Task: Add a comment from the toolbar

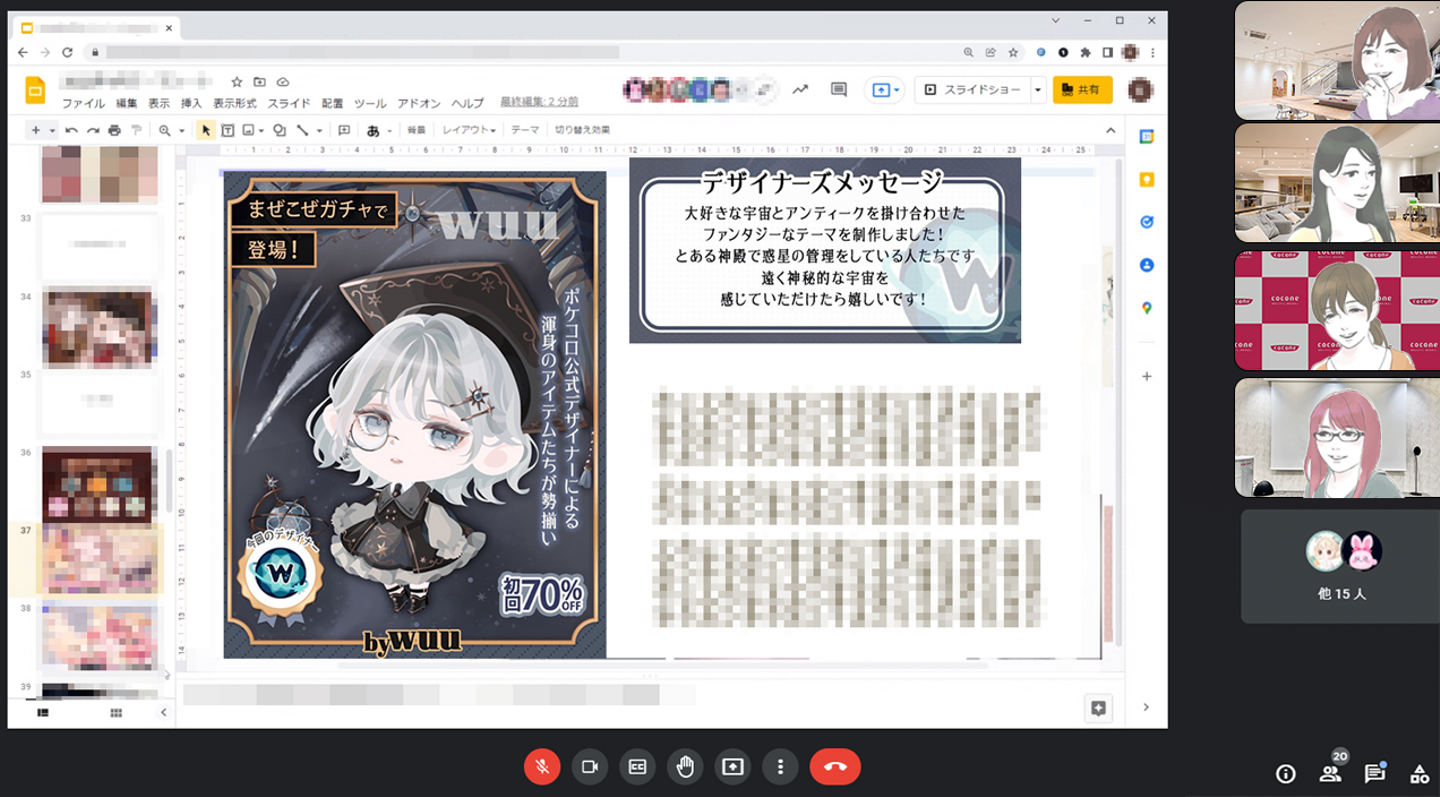Action: pyautogui.click(x=344, y=130)
